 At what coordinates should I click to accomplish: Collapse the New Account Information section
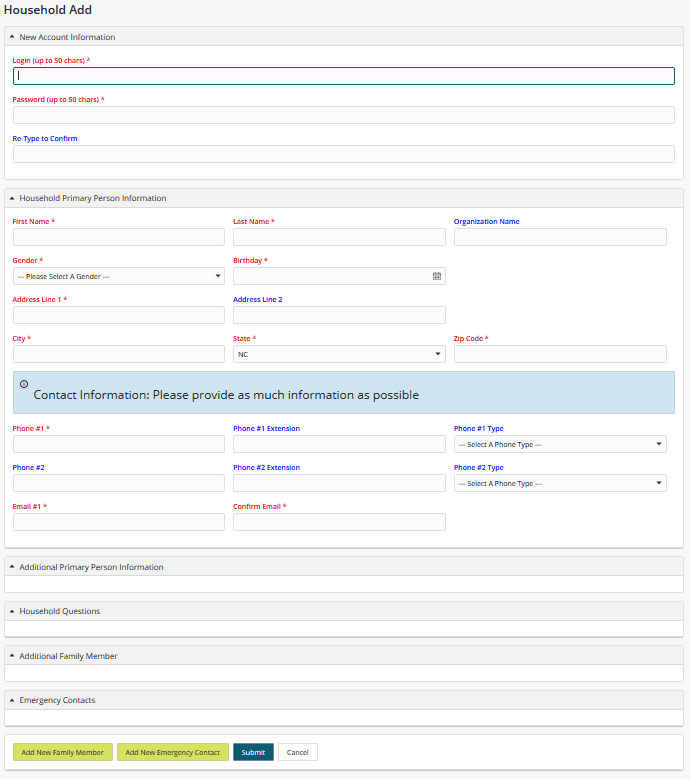pyautogui.click(x=12, y=37)
